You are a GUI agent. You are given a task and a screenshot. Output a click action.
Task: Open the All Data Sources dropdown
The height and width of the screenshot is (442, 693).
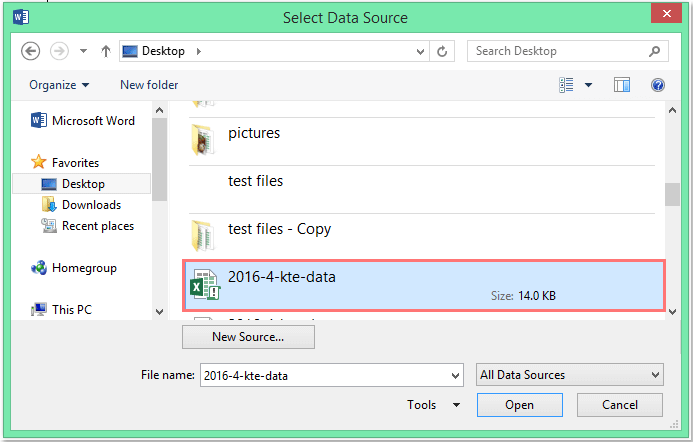pos(570,375)
